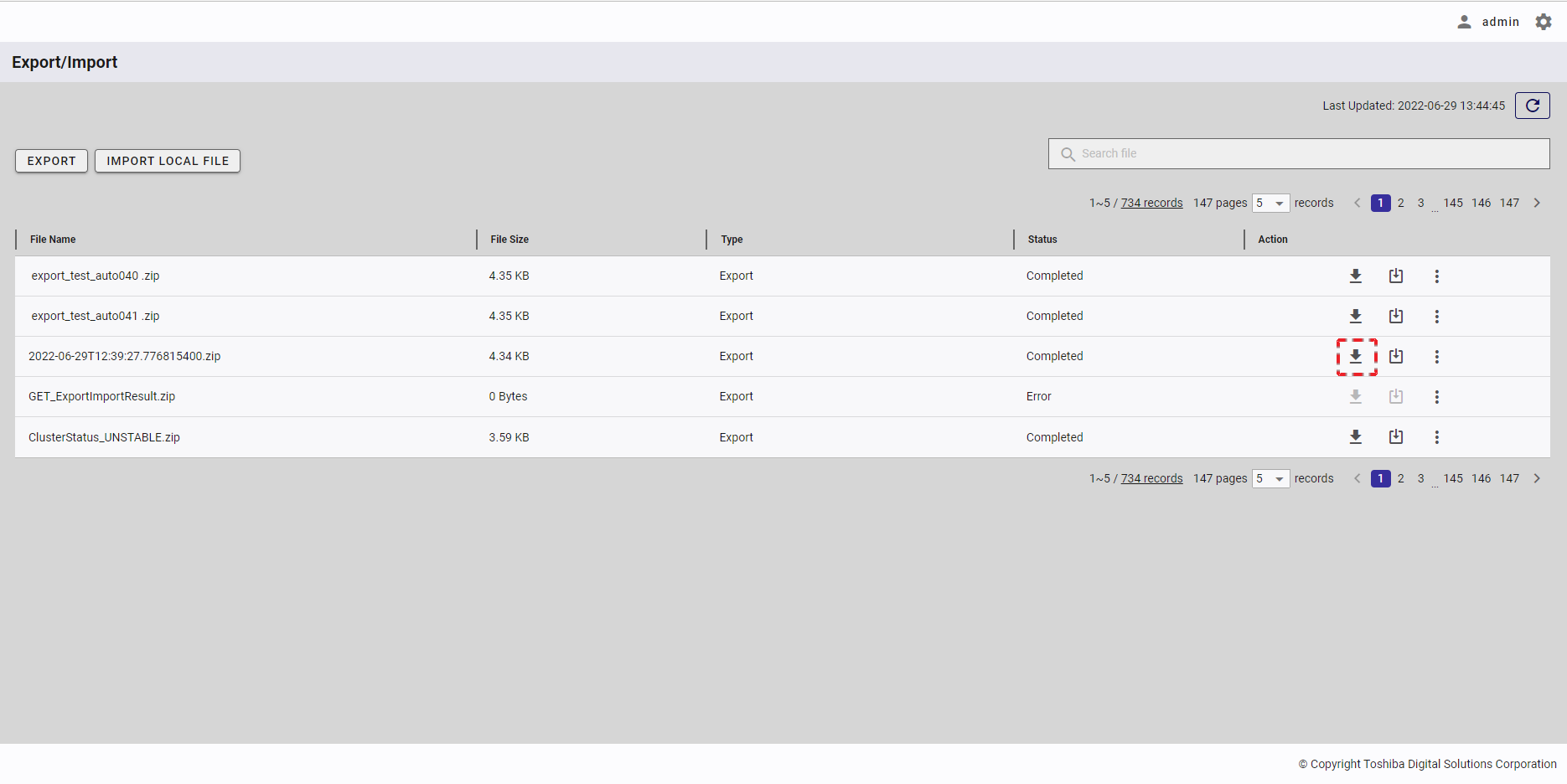1567x784 pixels.
Task: Download the 2022-06-29T12:39:27 zip file
Action: click(x=1355, y=356)
